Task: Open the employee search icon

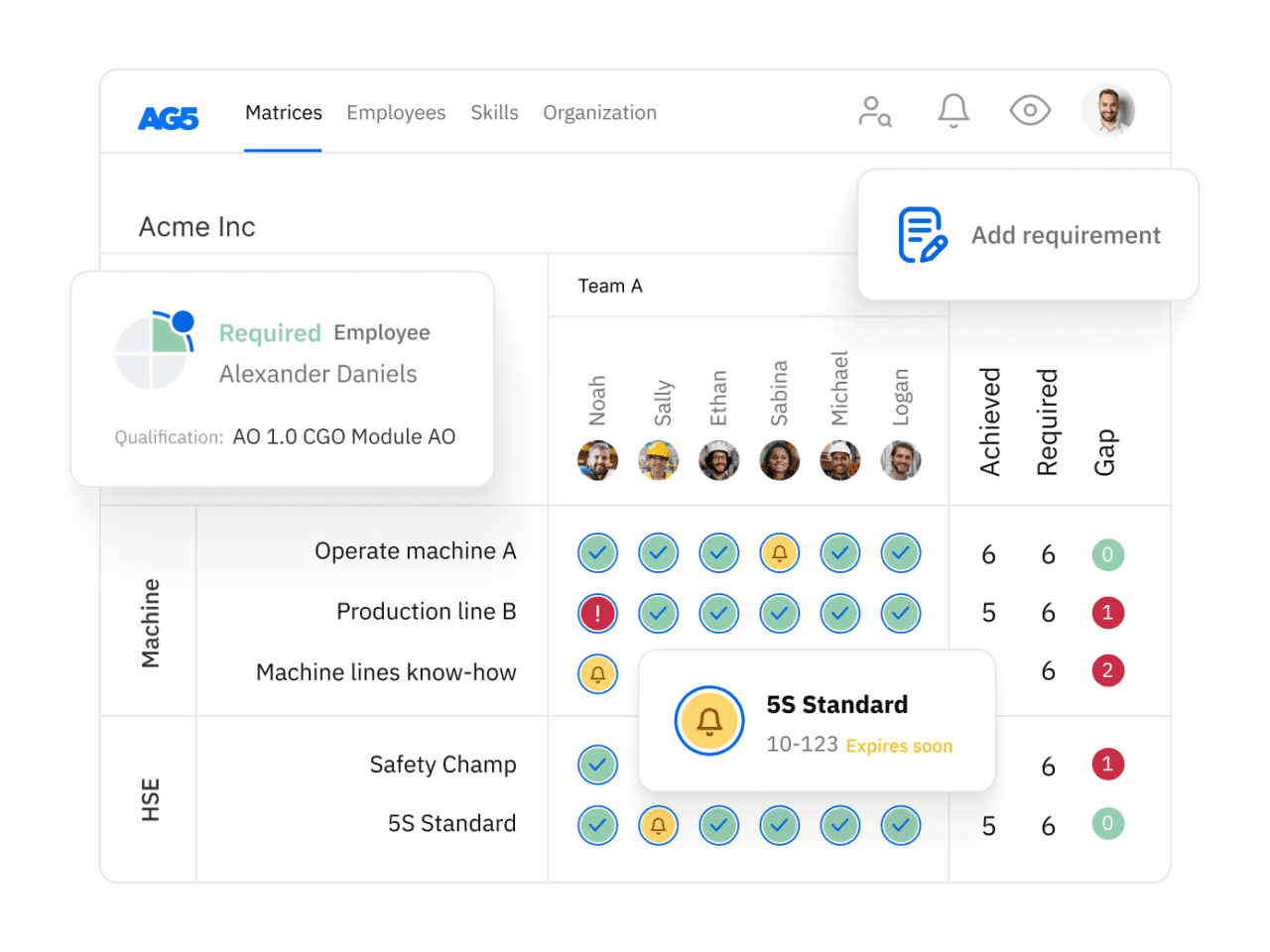Action: click(875, 111)
